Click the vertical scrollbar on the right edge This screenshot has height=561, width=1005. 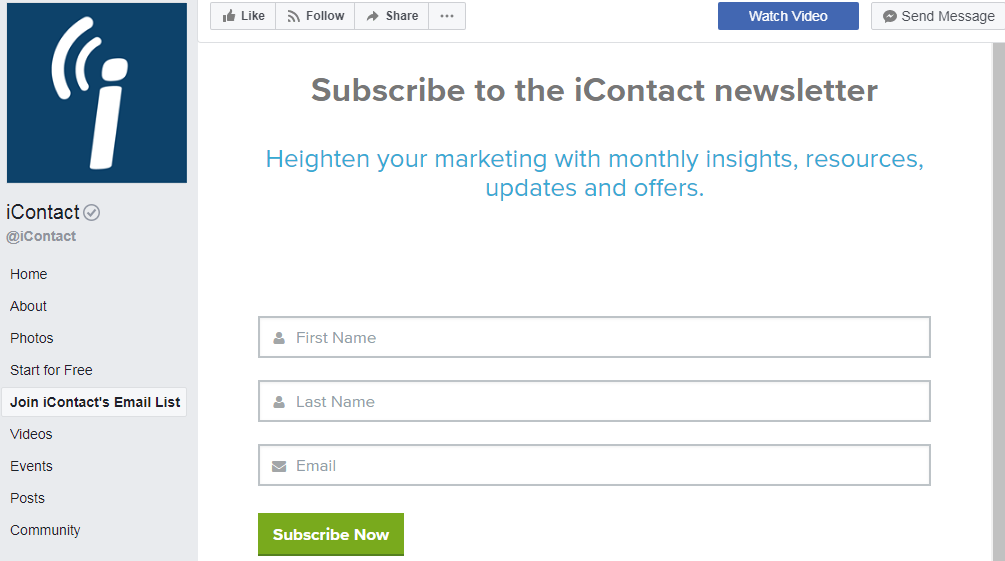[999, 301]
